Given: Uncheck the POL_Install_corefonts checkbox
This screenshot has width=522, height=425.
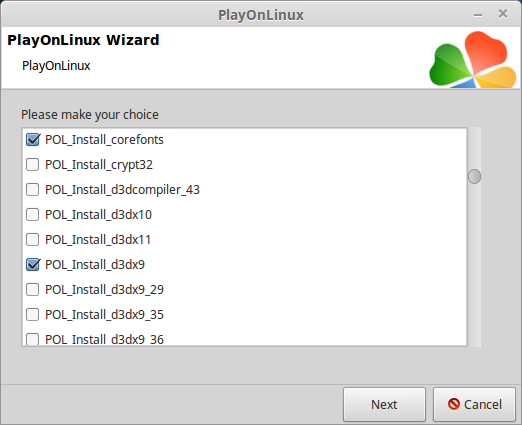Looking at the screenshot, I should [x=33, y=140].
